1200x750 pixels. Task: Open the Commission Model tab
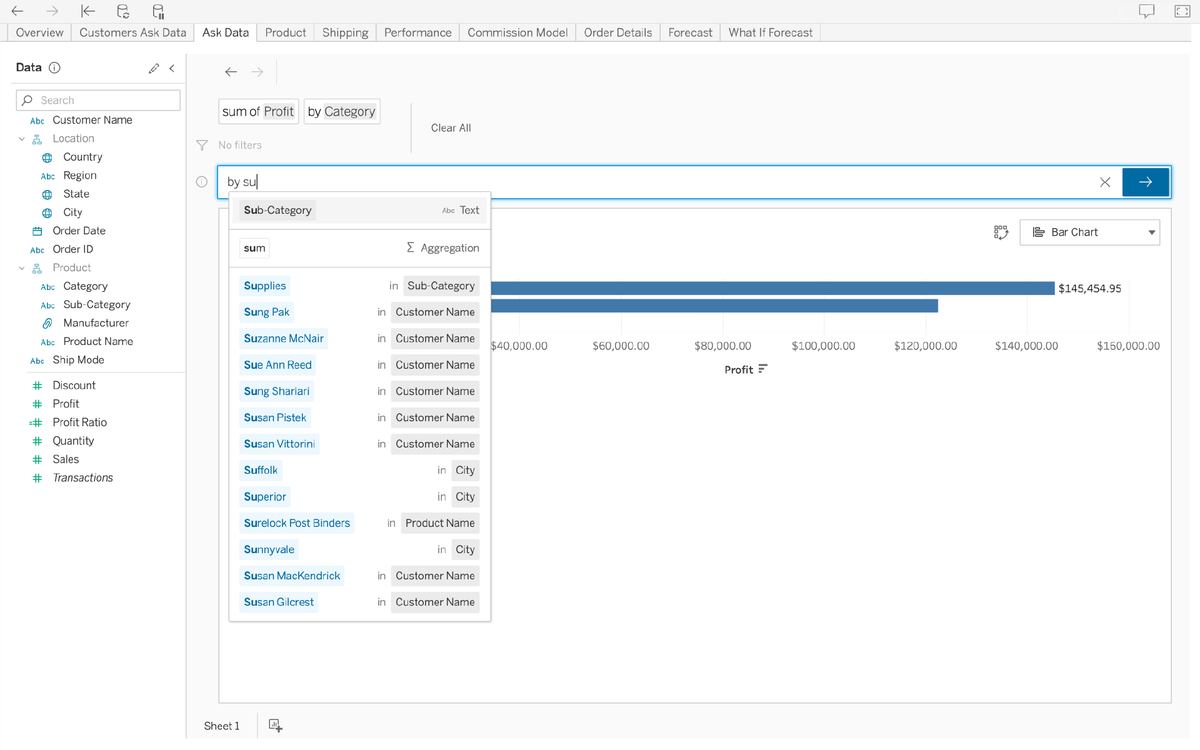point(517,32)
